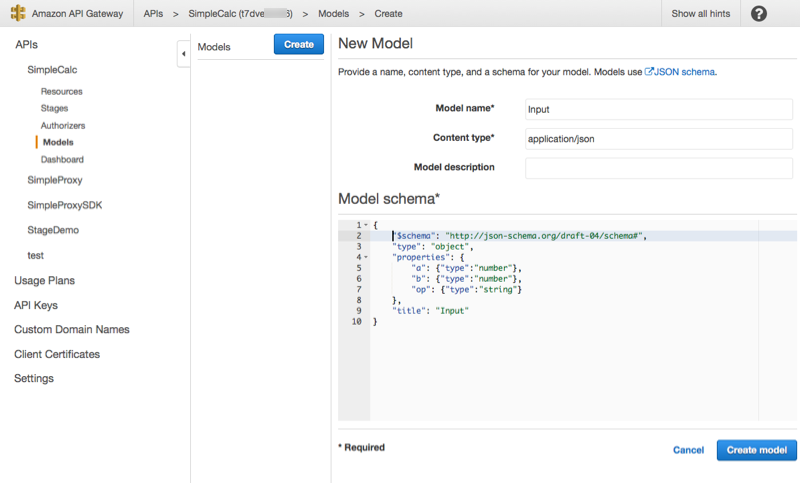Click the $schema line in the editor
This screenshot has height=483, width=800.
(x=519, y=236)
